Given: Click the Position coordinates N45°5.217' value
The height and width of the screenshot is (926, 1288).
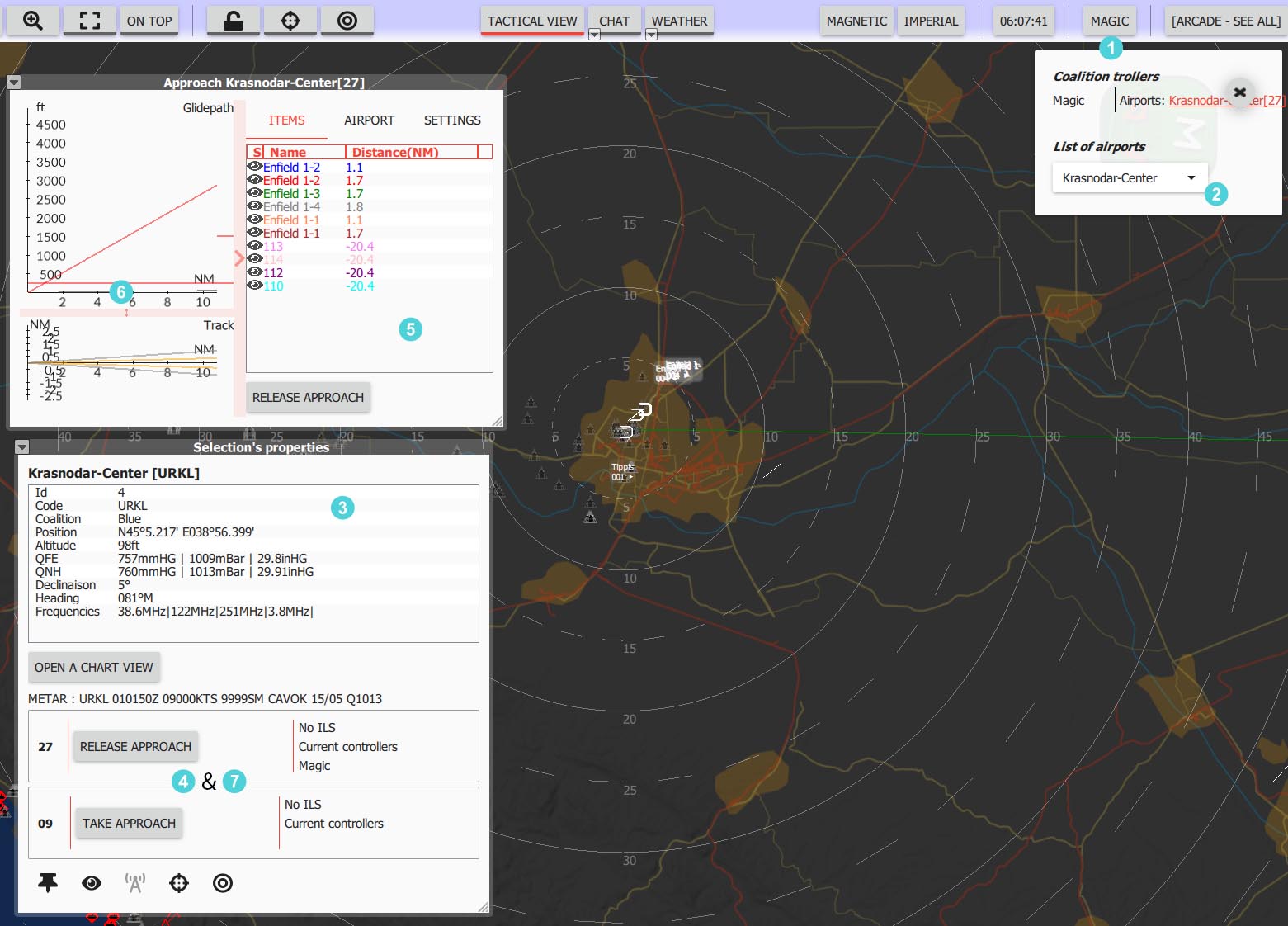Looking at the screenshot, I should tap(186, 532).
